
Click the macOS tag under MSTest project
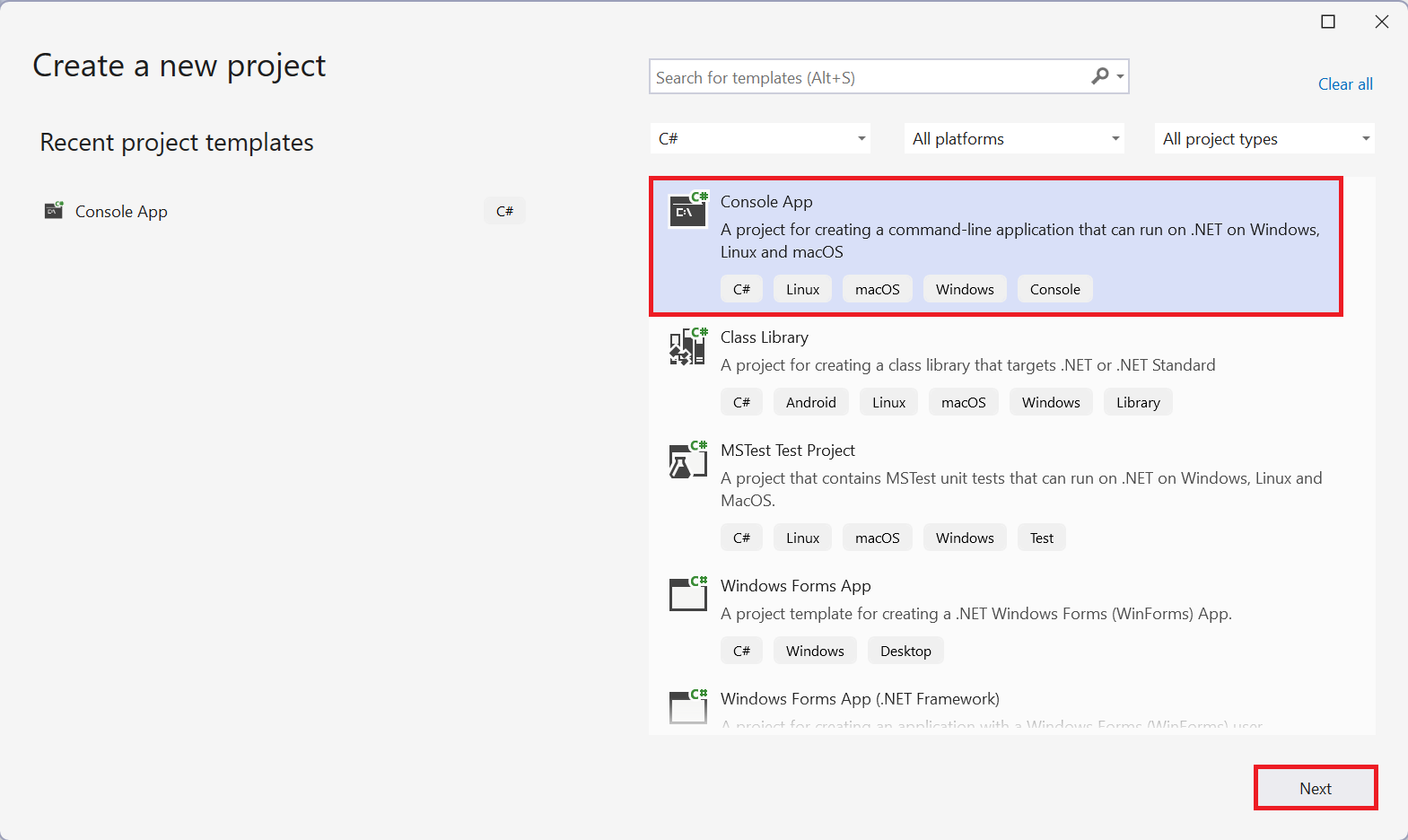click(878, 538)
